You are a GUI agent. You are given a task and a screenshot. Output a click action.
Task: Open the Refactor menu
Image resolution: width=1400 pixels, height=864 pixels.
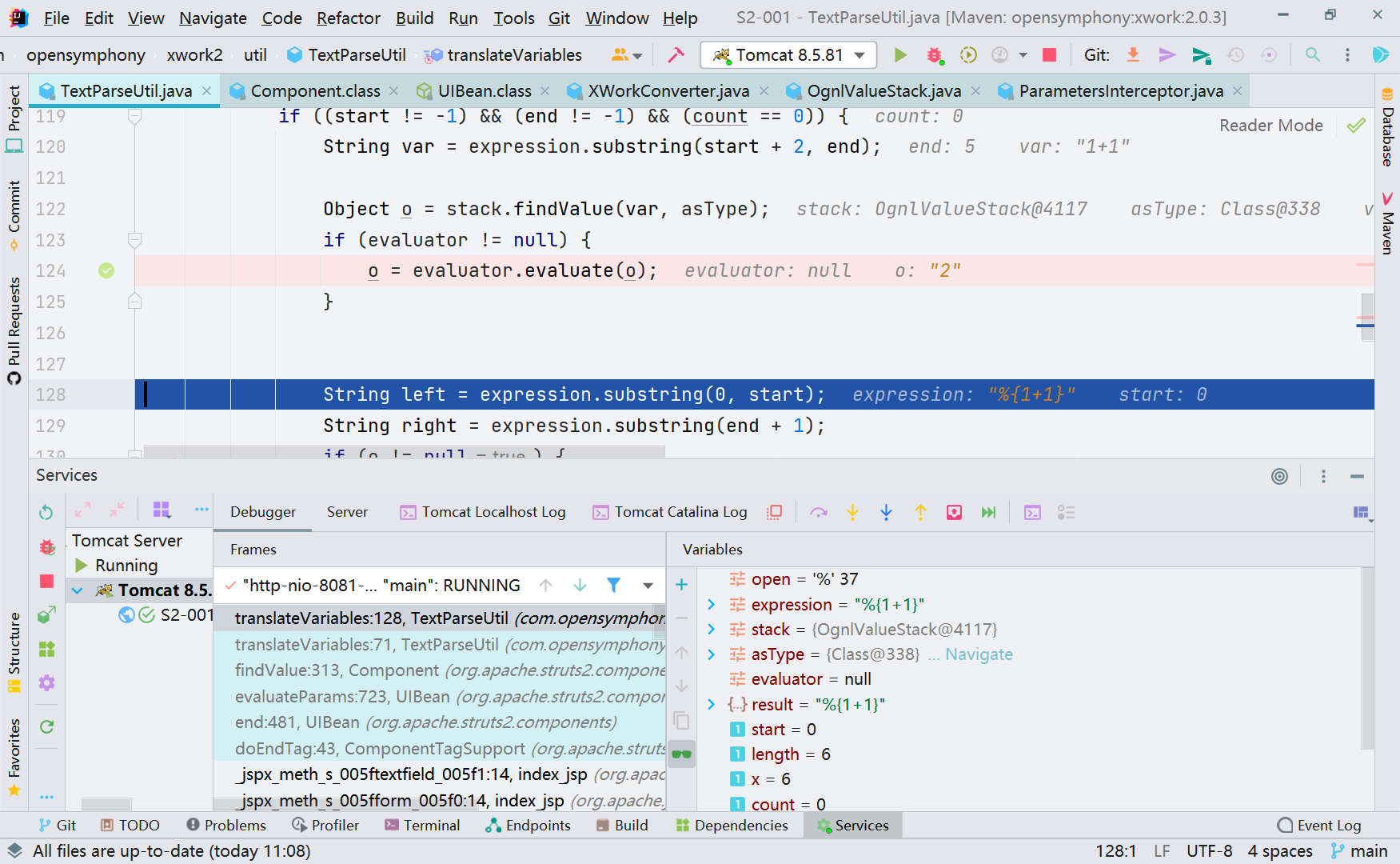[x=348, y=18]
